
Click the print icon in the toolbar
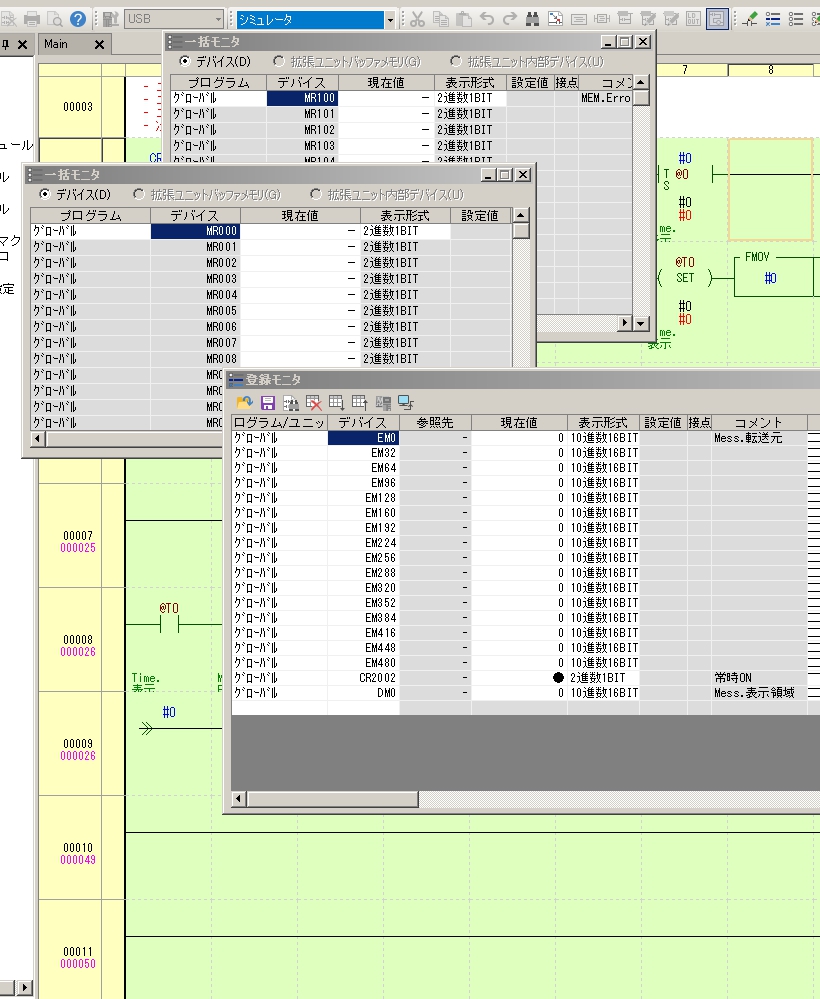32,19
